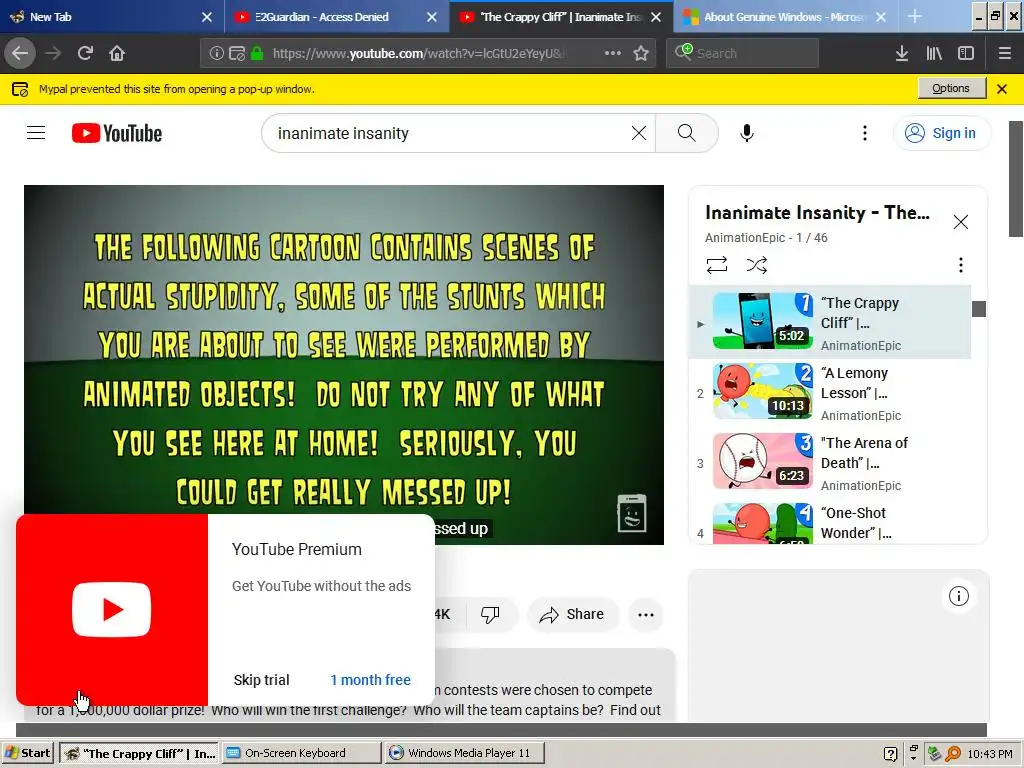Image resolution: width=1024 pixels, height=768 pixels.
Task: Submit search with magnifier button
Action: [686, 133]
